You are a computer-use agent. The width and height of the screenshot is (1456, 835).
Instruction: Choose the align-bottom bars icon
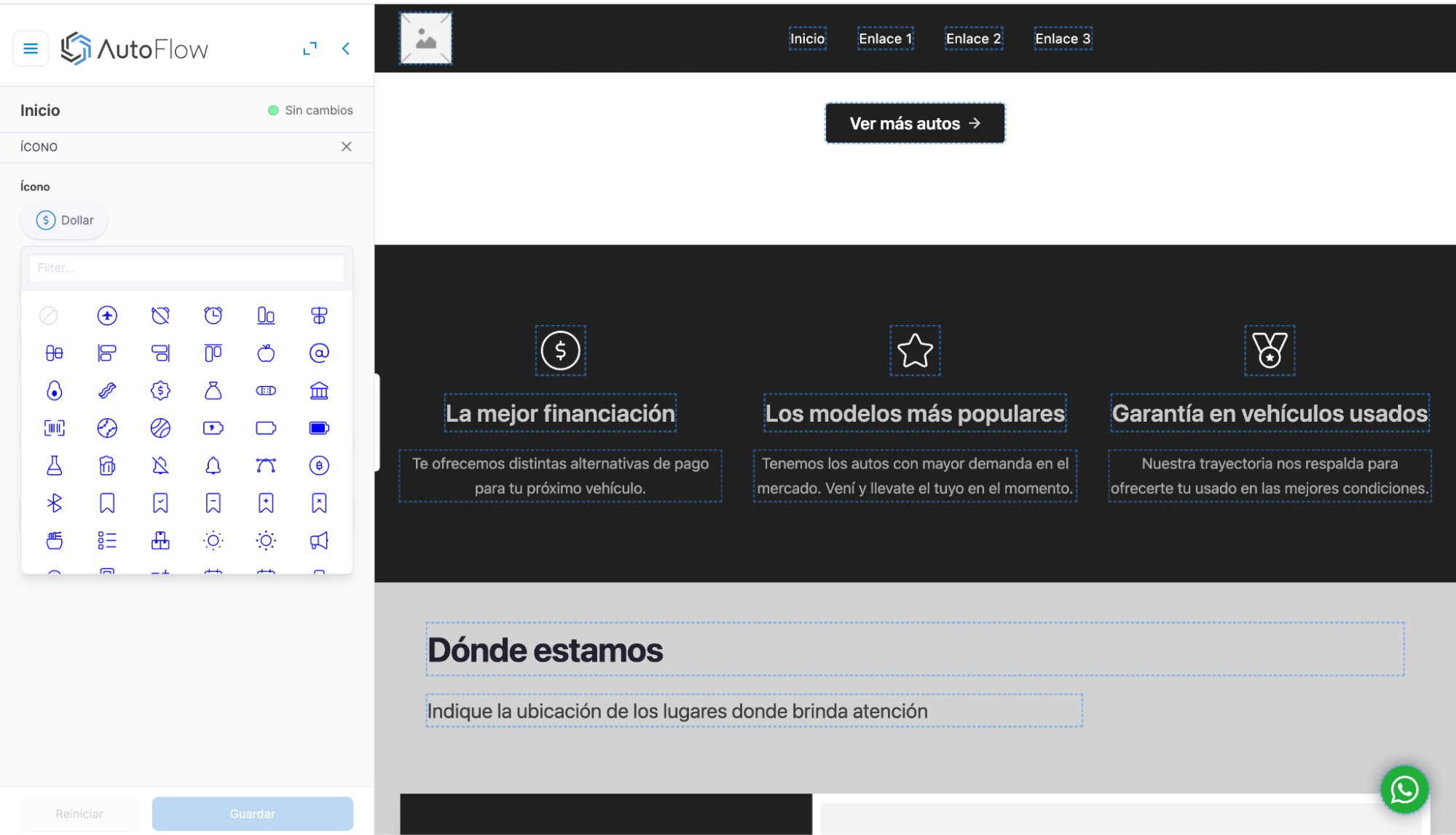pyautogui.click(x=267, y=315)
